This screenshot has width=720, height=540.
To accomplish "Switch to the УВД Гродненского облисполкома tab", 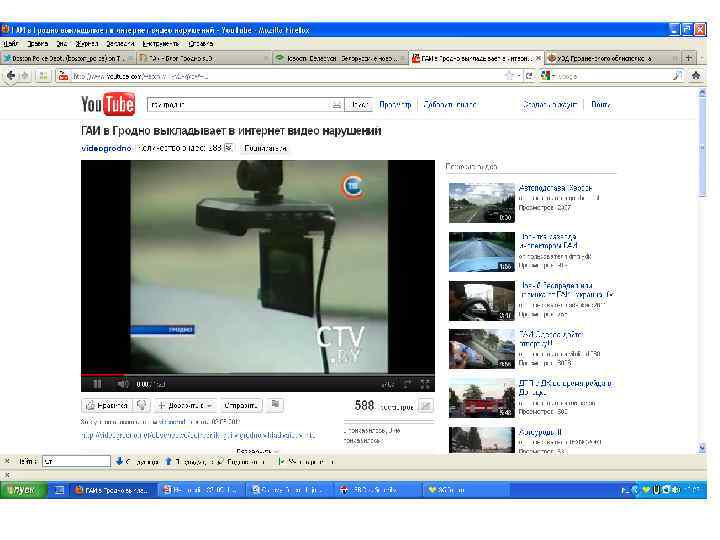I will (x=612, y=58).
